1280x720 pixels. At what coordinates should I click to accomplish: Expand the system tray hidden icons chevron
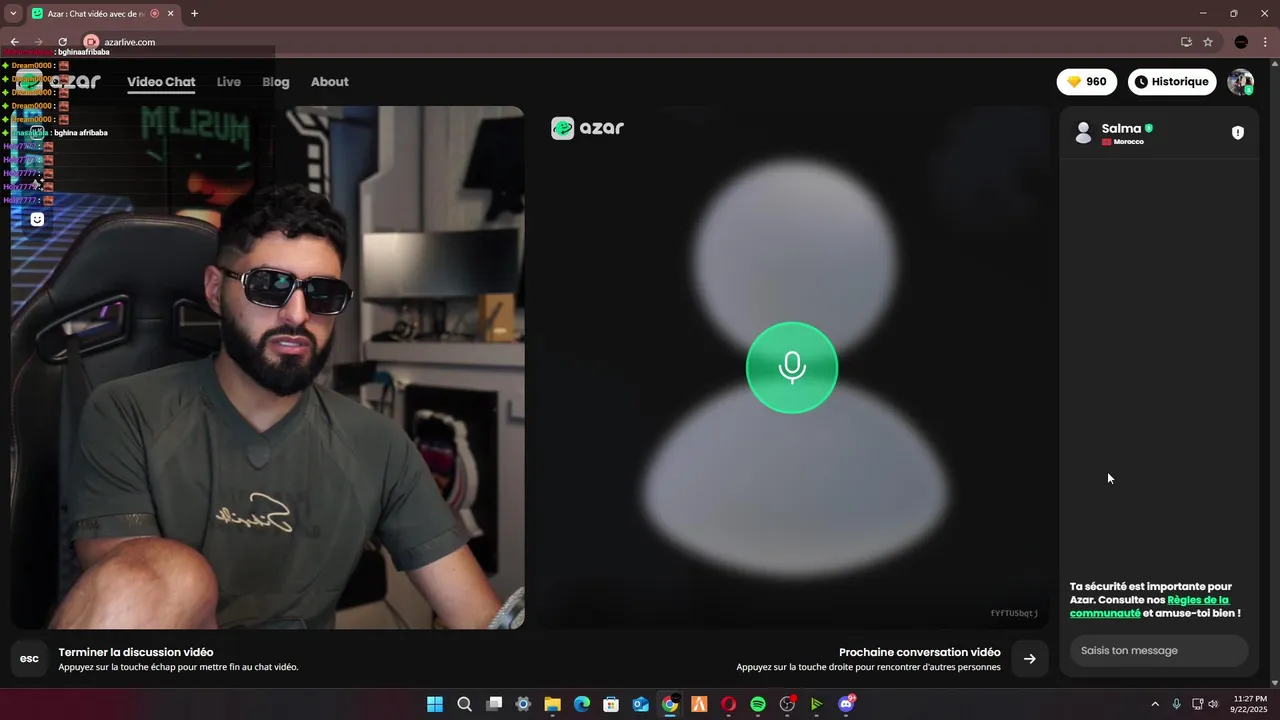1155,704
